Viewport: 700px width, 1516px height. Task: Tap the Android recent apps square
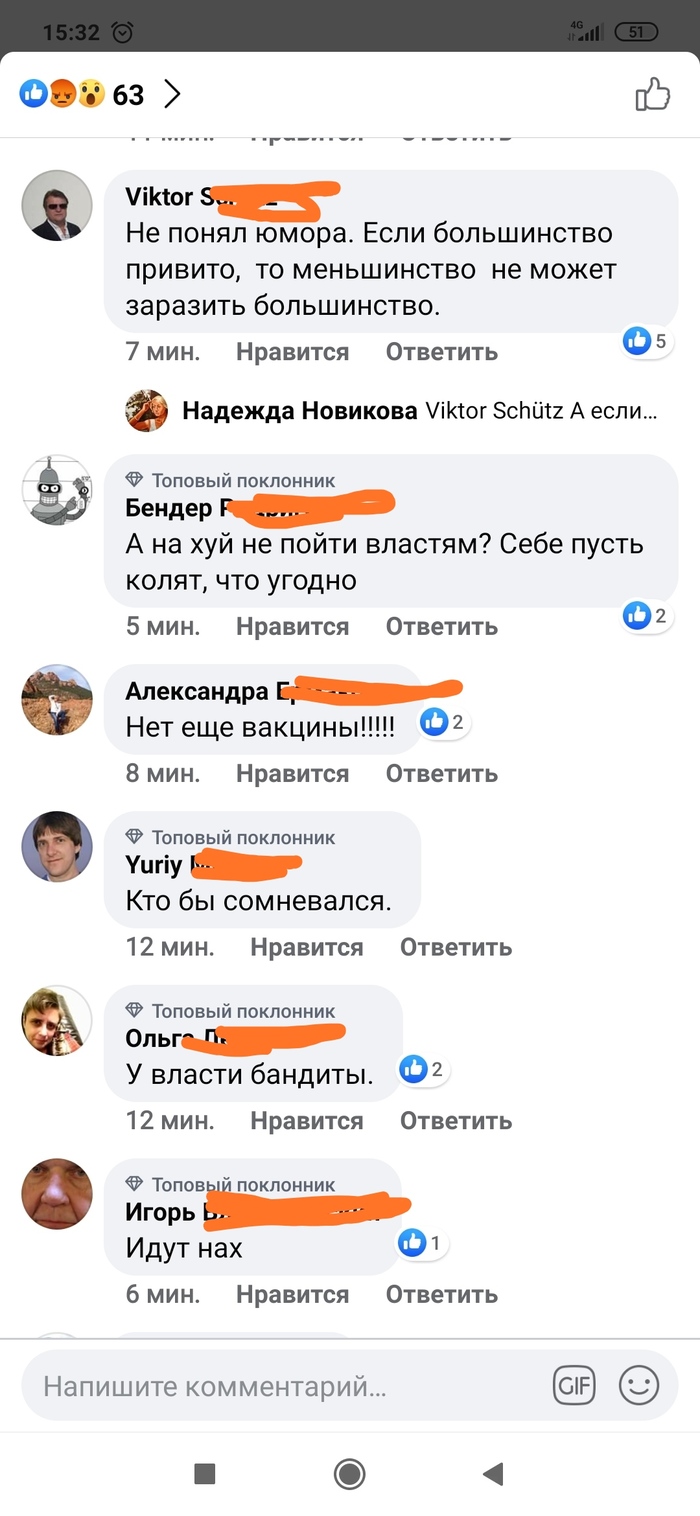coord(205,1473)
